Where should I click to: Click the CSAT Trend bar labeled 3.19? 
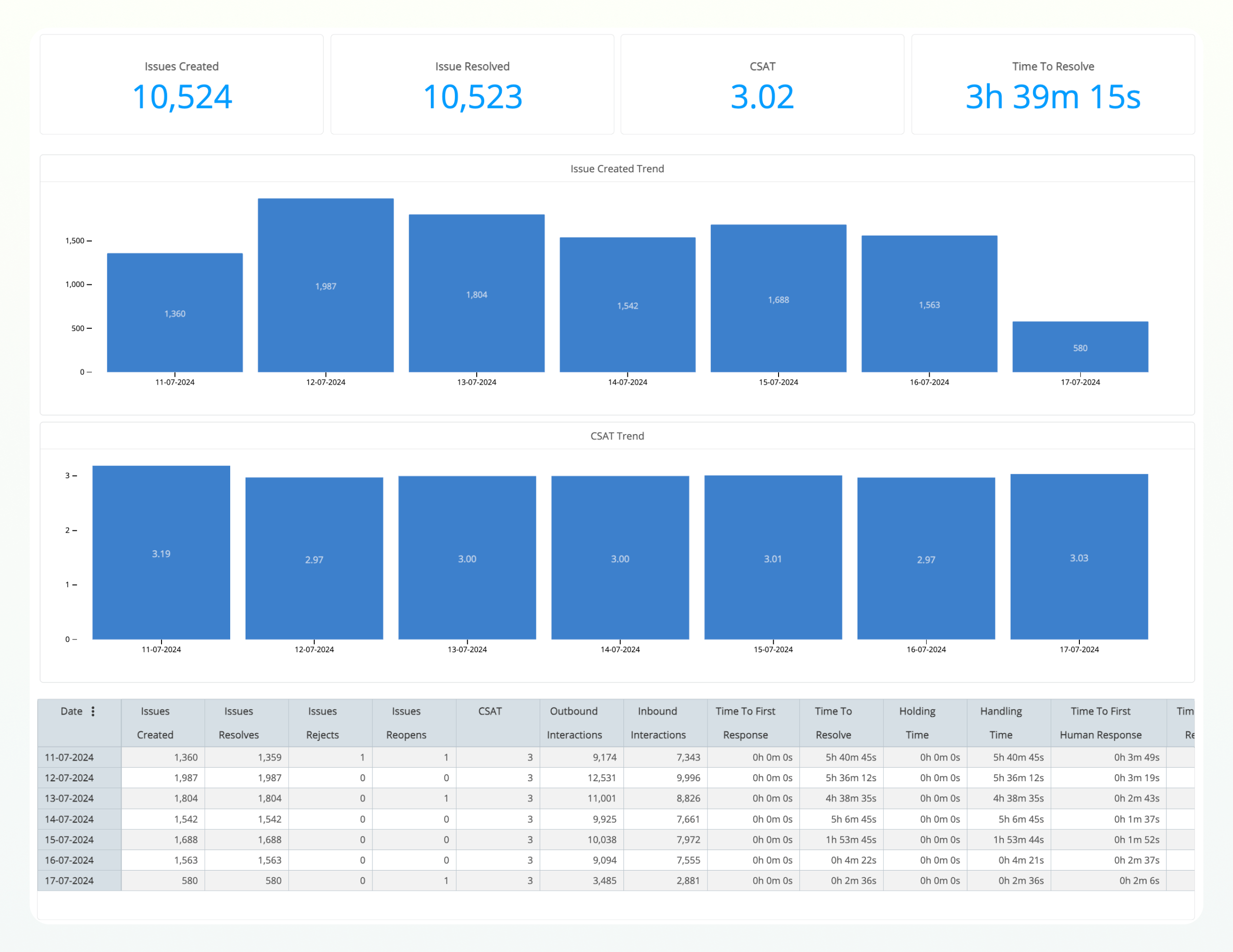coord(162,553)
